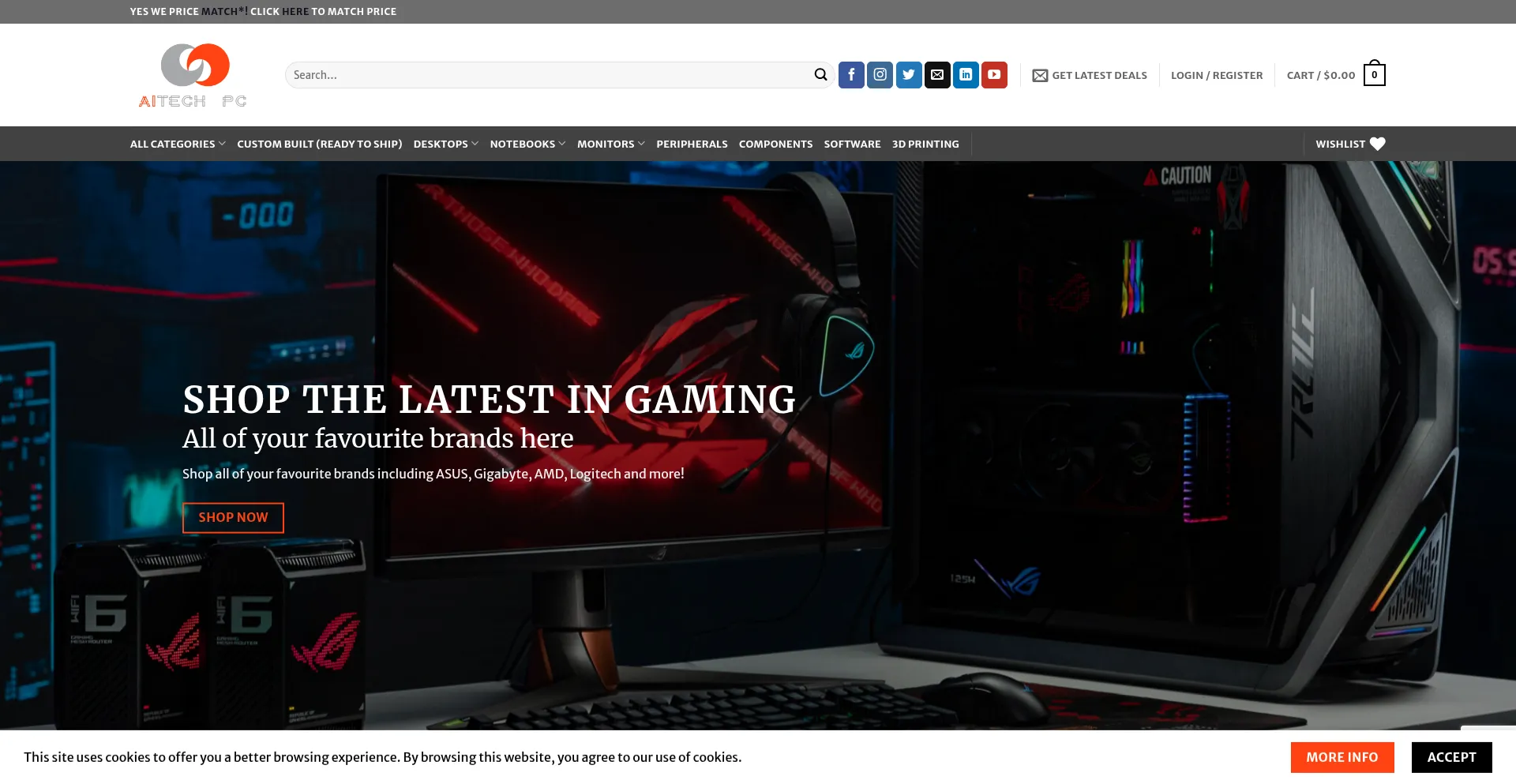Viewport: 1516px width, 784px height.
Task: Open the shopping cart bag icon
Action: pyautogui.click(x=1374, y=75)
